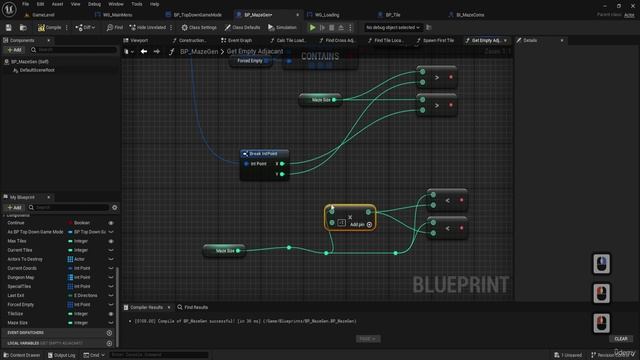
Task: Open the Cmd console dropdown
Action: (x=94, y=355)
